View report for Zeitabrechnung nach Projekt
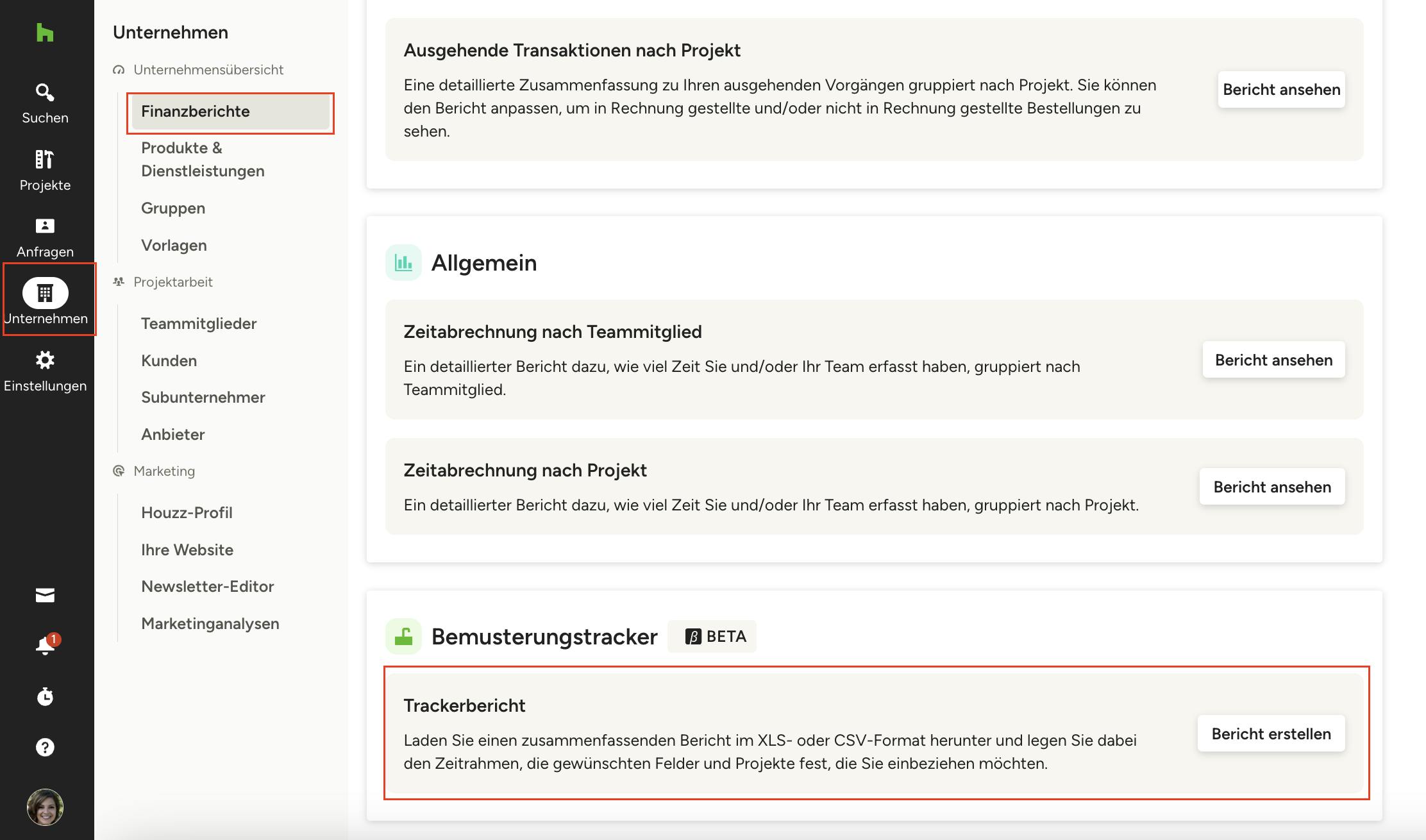This screenshot has height=840, width=1426. pyautogui.click(x=1272, y=487)
